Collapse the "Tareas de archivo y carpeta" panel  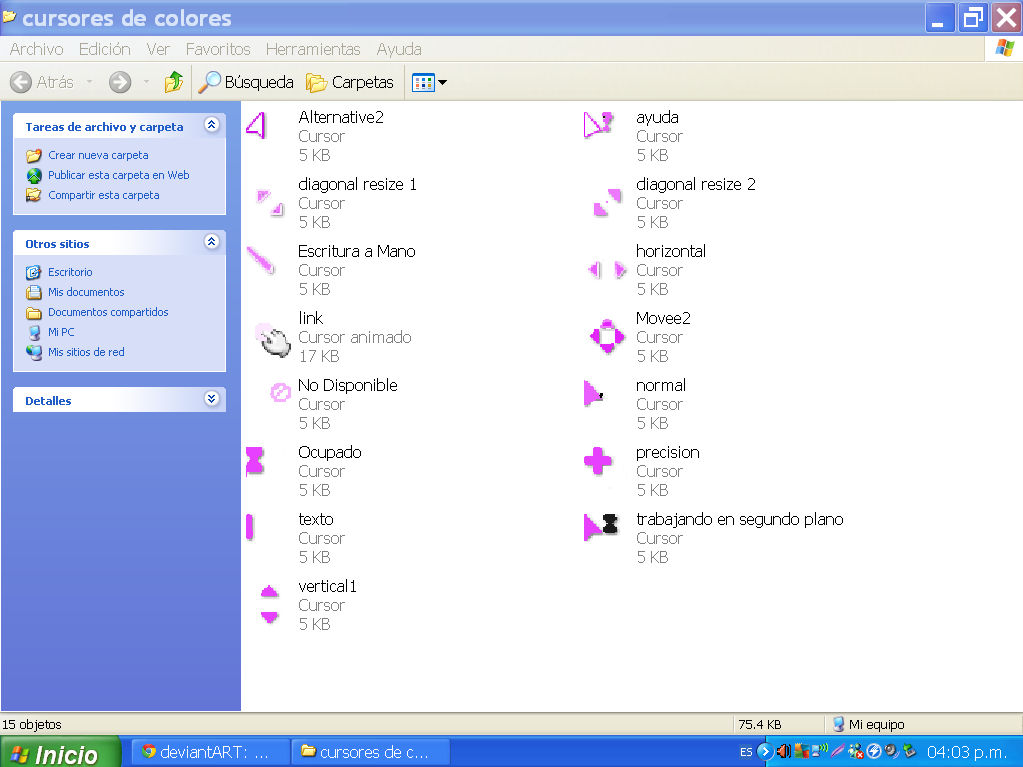pyautogui.click(x=211, y=127)
